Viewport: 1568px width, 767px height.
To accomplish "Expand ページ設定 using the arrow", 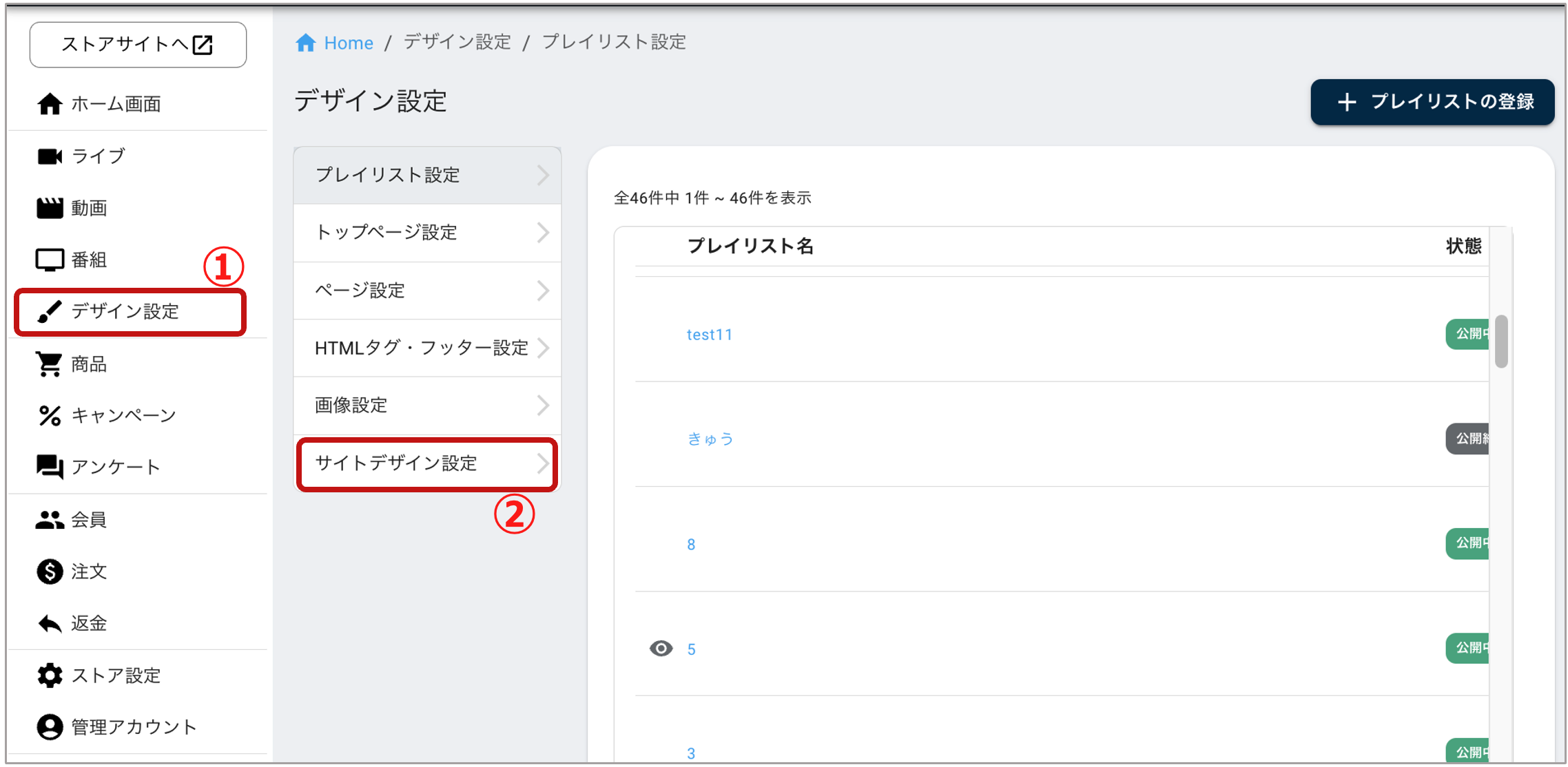I will [544, 291].
